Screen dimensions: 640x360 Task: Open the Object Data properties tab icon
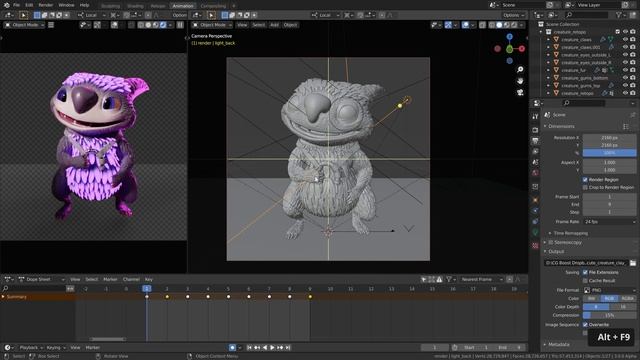point(535,232)
